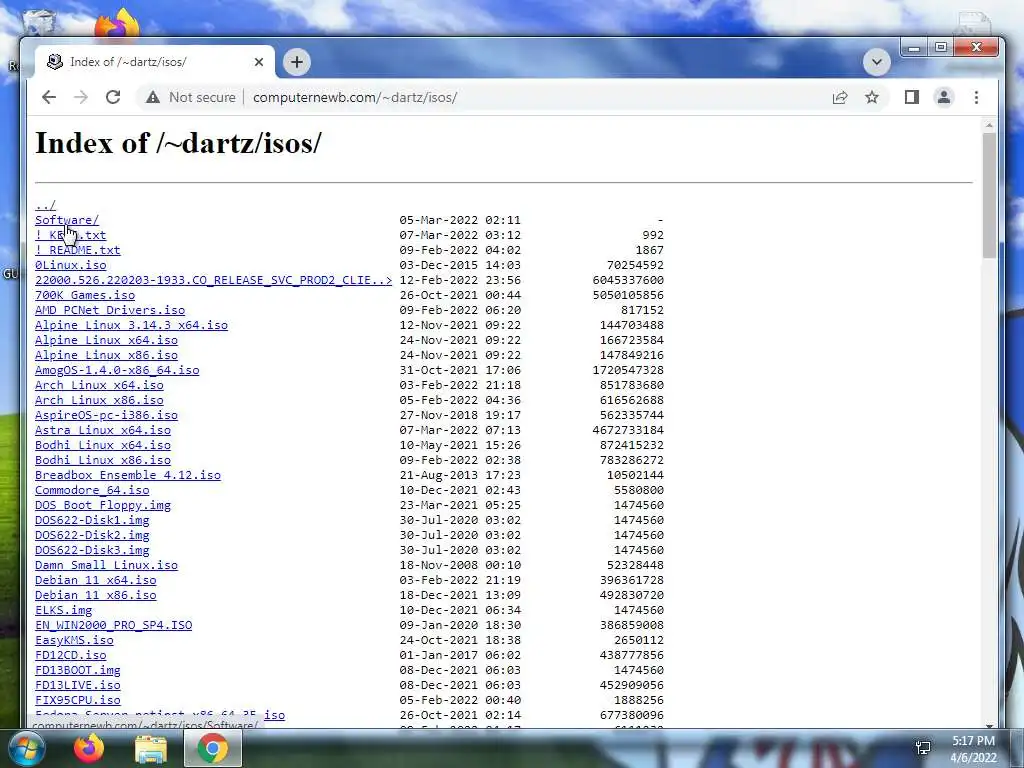The image size is (1024, 768).
Task: Click the Chrome taskbar button
Action: tap(212, 748)
